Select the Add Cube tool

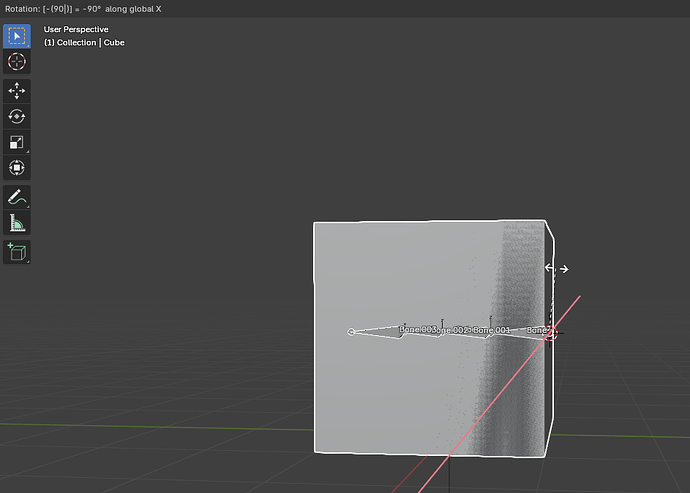tap(17, 252)
